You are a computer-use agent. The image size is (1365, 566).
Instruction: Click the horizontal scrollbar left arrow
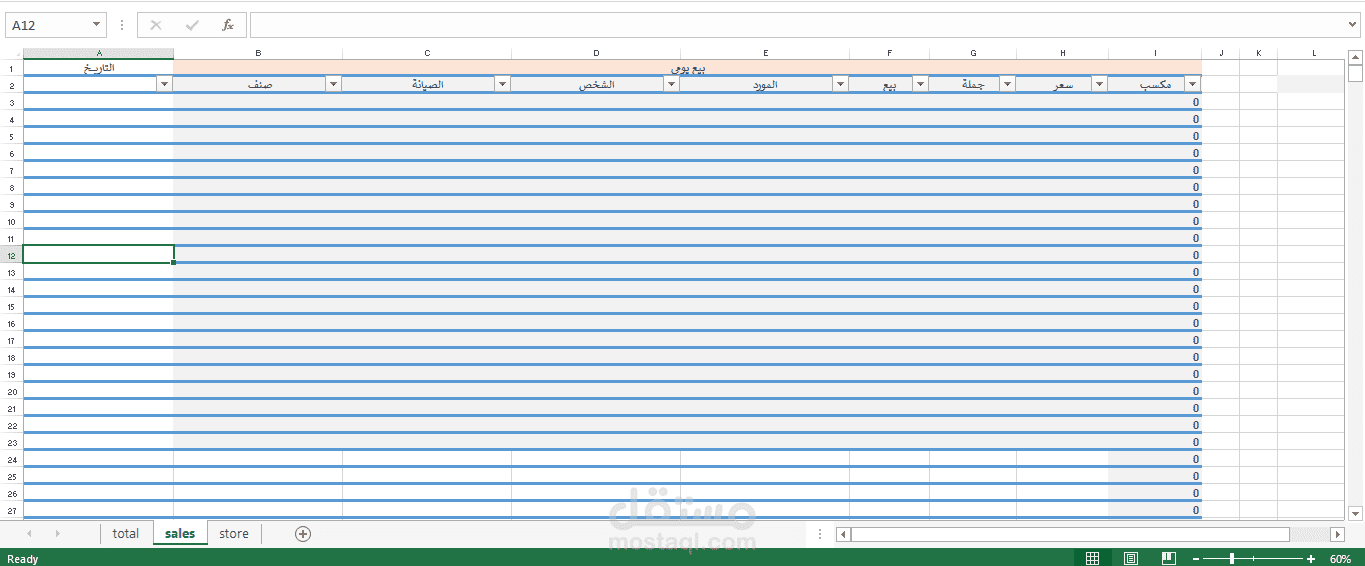pos(843,534)
